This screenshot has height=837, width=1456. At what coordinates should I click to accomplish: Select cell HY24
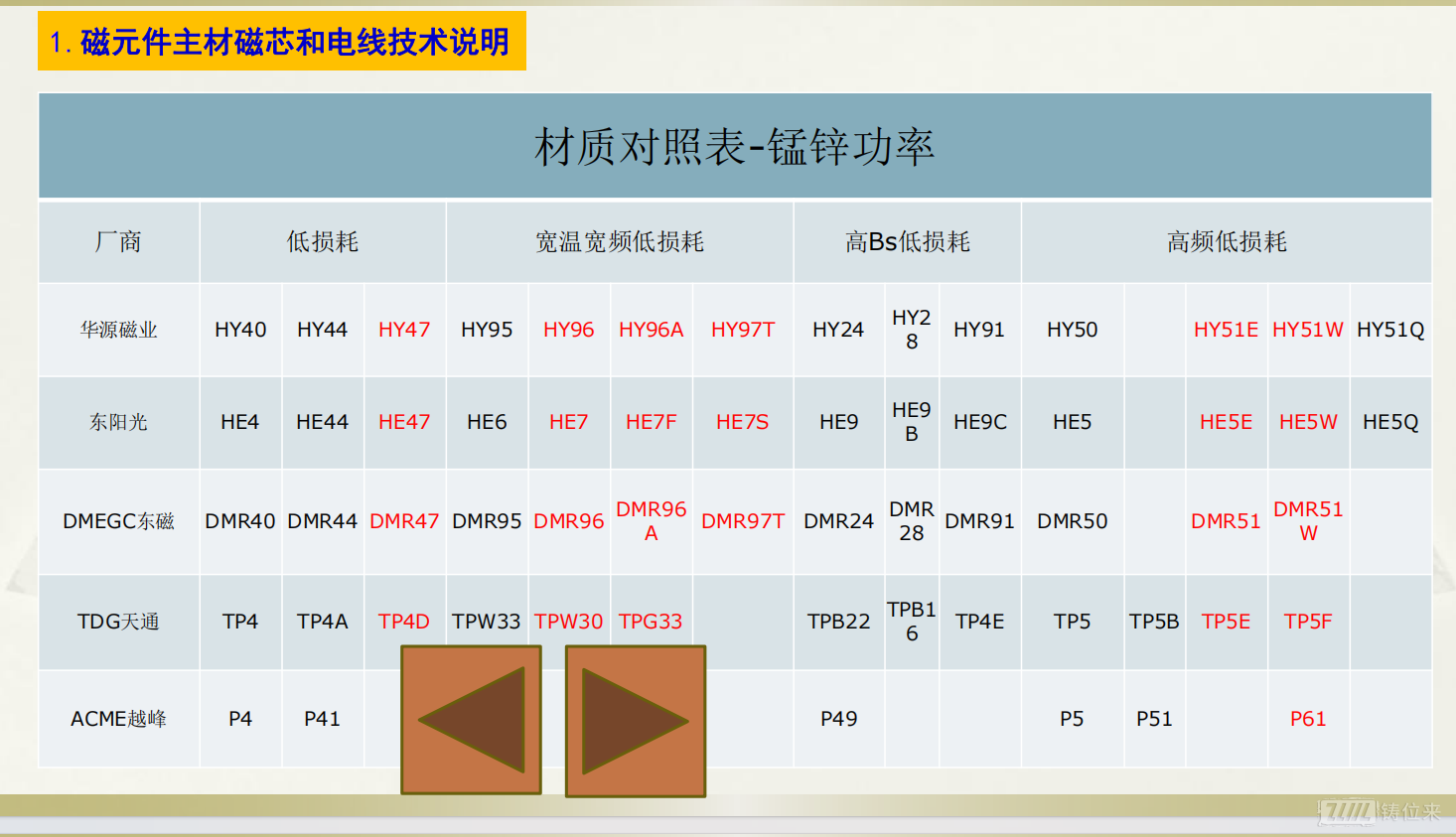click(838, 330)
